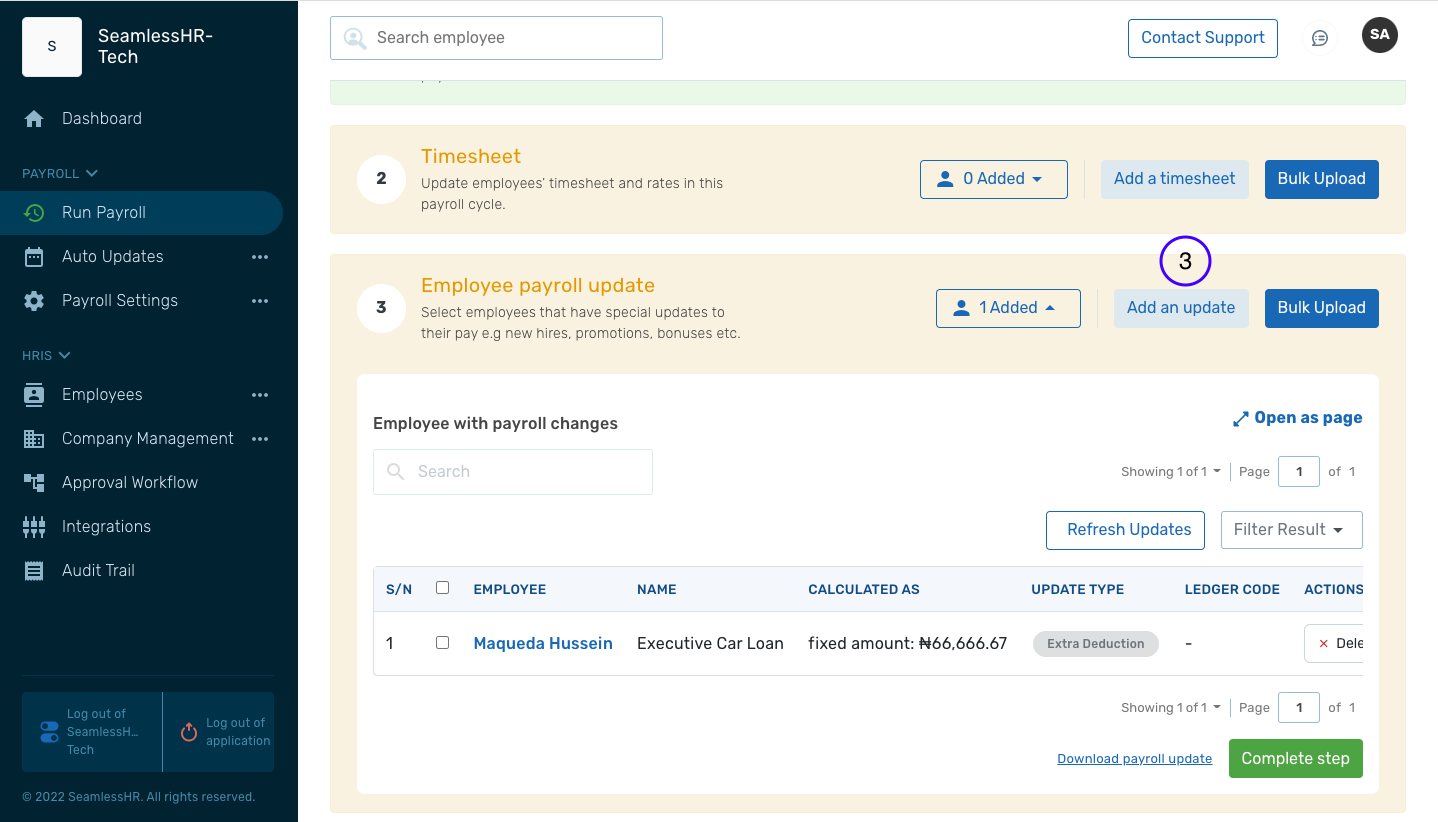Screen dimensions: 1438x822
Task: Click the Employees badge icon
Action: click(x=34, y=394)
